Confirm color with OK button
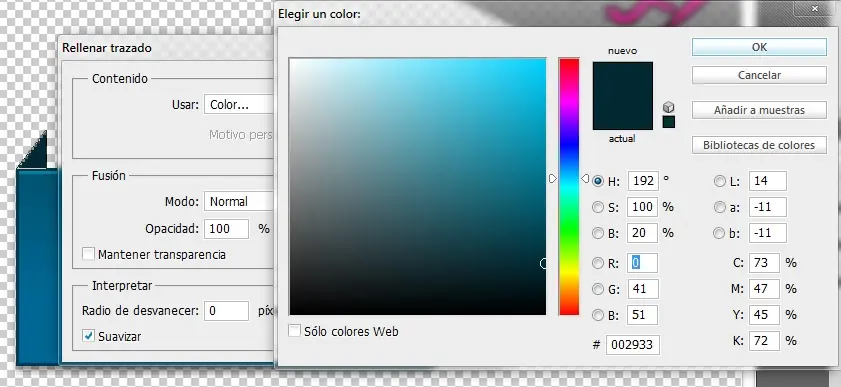 click(x=759, y=47)
